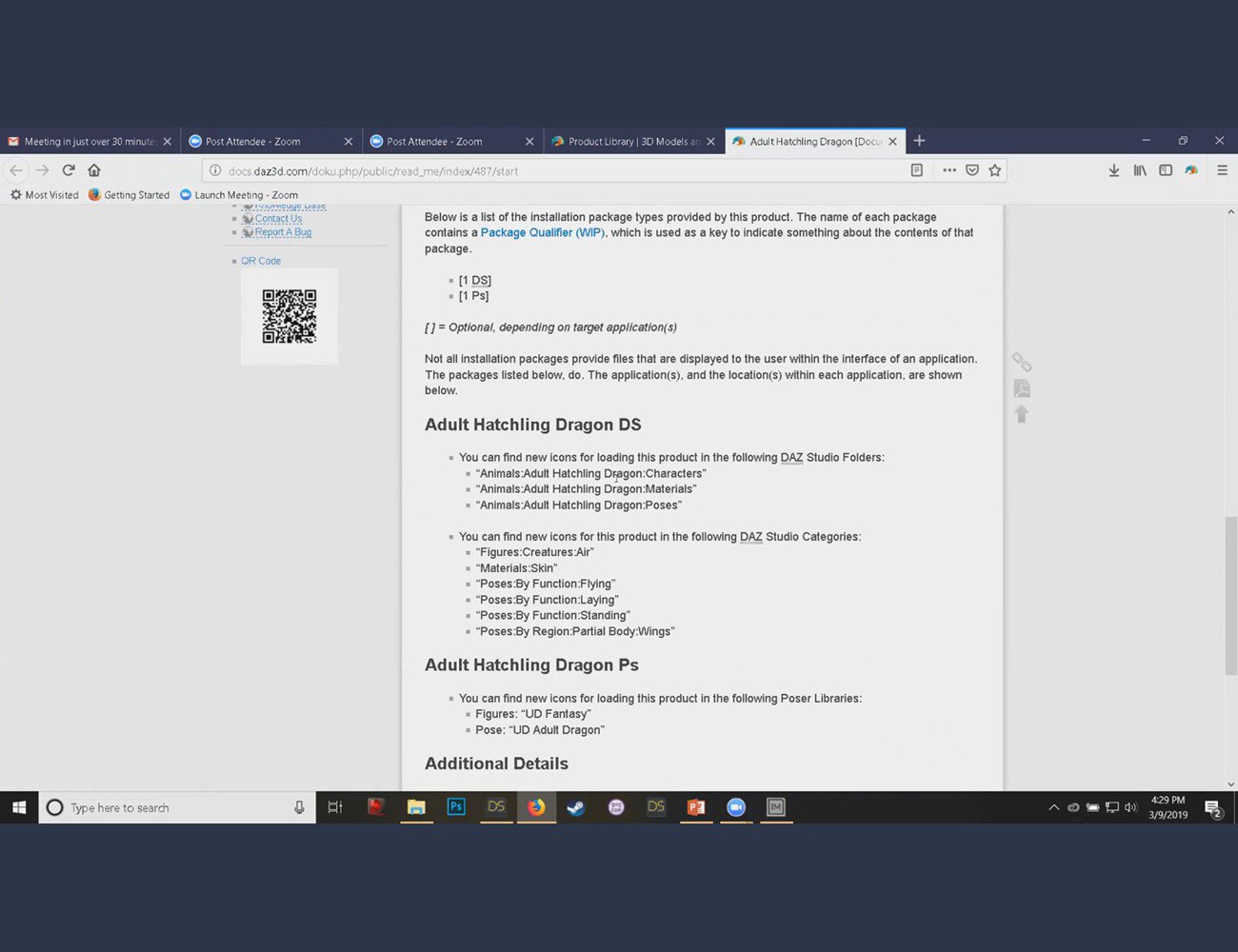Export page to PDF icon
Image resolution: width=1238 pixels, height=952 pixels.
[1022, 388]
